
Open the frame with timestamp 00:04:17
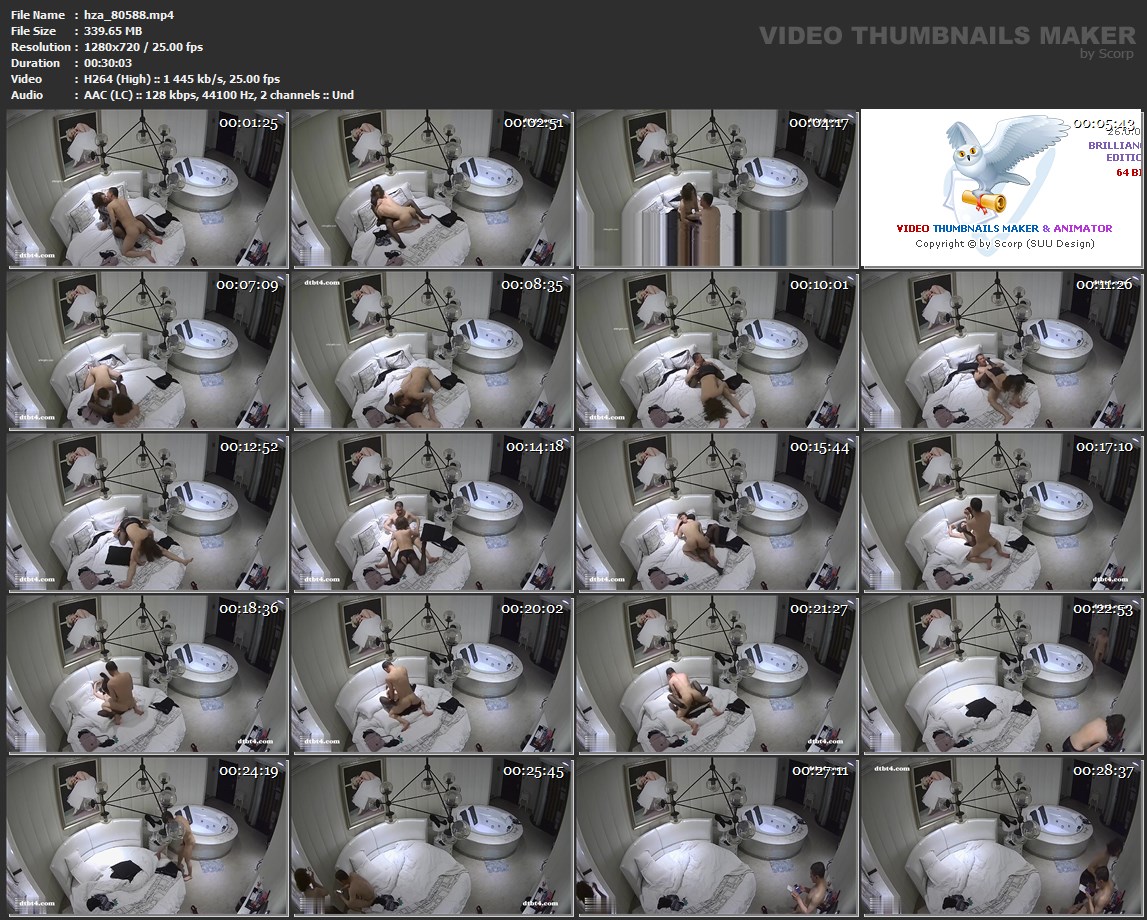[x=718, y=189]
